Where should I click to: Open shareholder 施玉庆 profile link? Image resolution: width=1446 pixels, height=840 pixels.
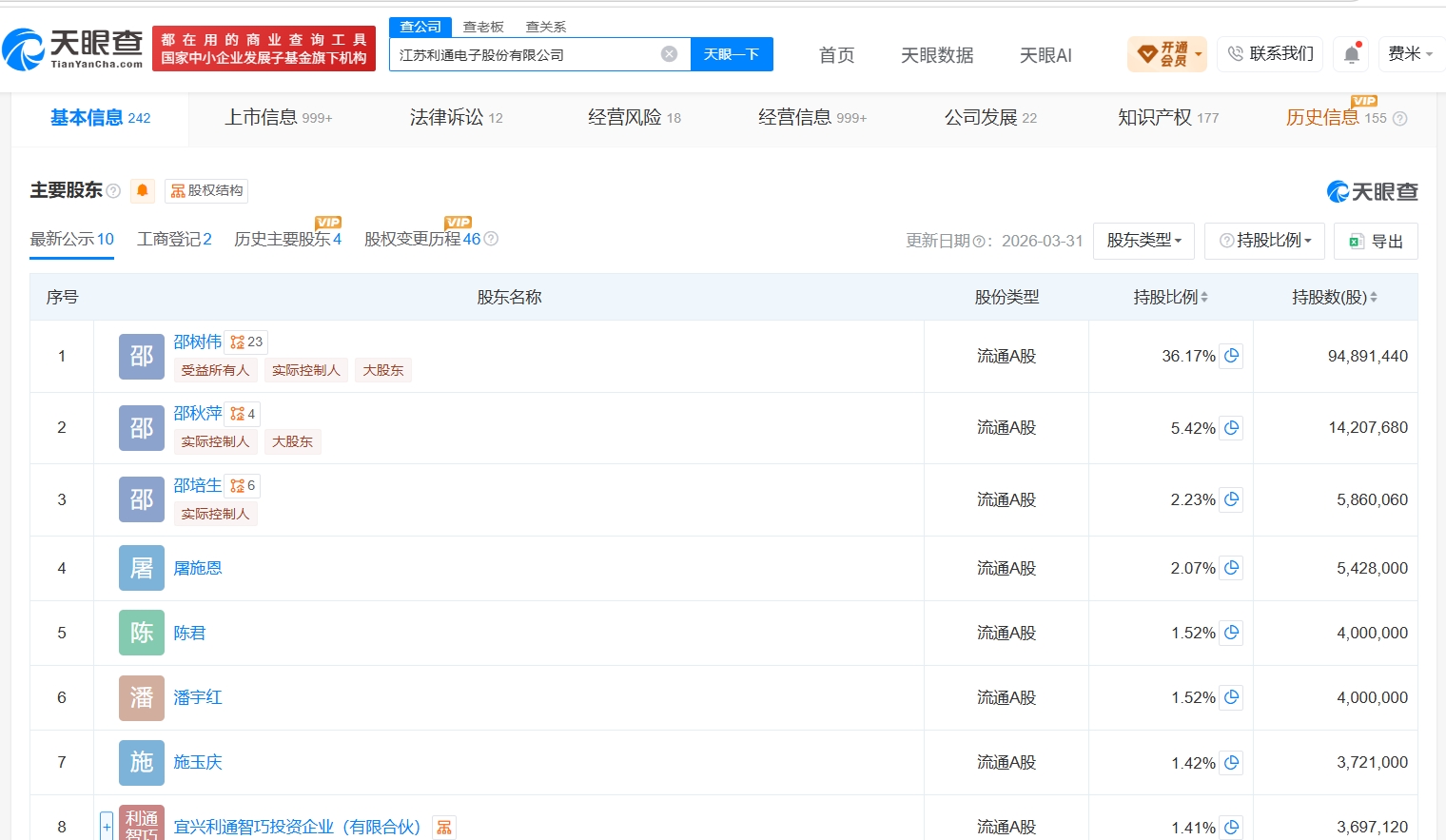pyautogui.click(x=198, y=762)
